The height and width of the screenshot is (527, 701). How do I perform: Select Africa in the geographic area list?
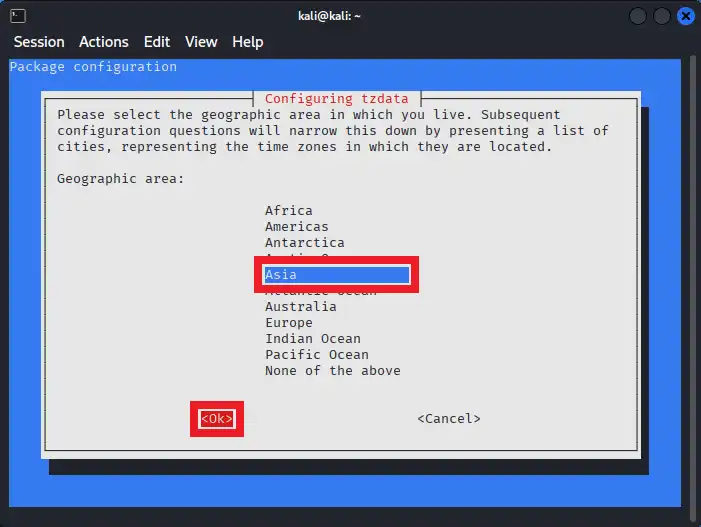(x=289, y=211)
